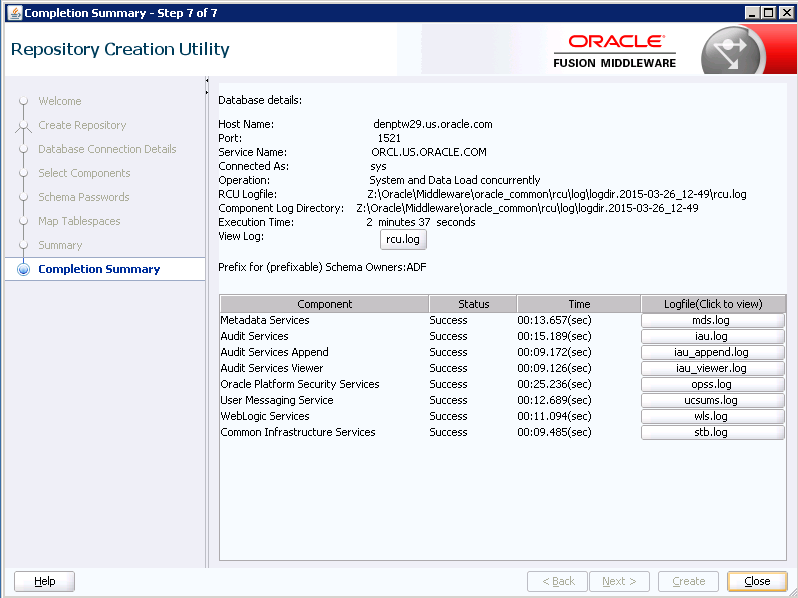The height and width of the screenshot is (598, 798).
Task: Open iau_viewer.log logfile
Action: click(x=712, y=368)
